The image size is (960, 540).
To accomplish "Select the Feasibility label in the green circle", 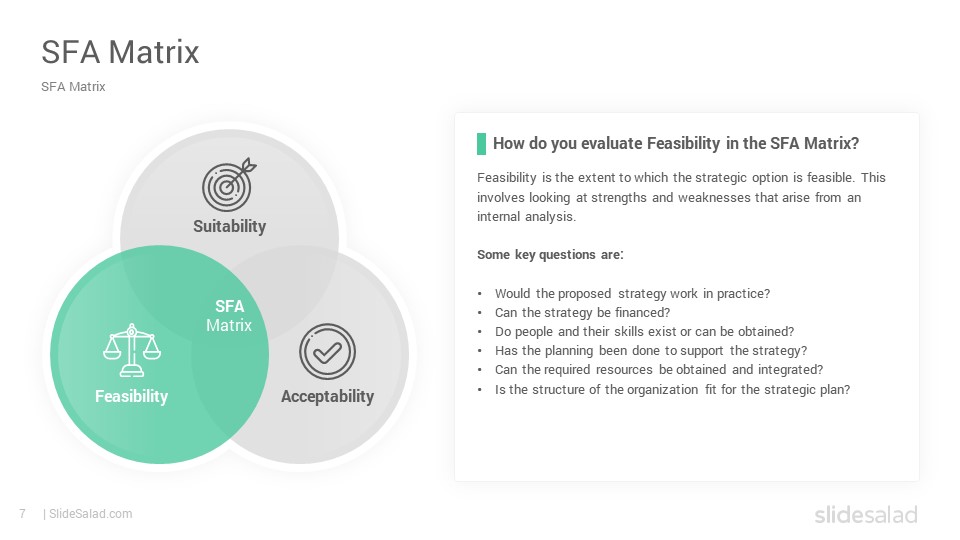I will pos(132,396).
